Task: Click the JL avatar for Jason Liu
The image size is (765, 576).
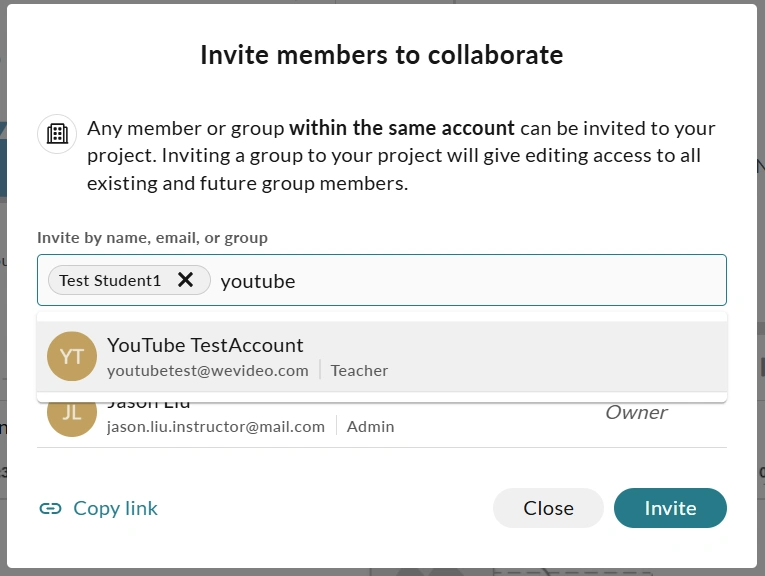Action: [x=72, y=420]
